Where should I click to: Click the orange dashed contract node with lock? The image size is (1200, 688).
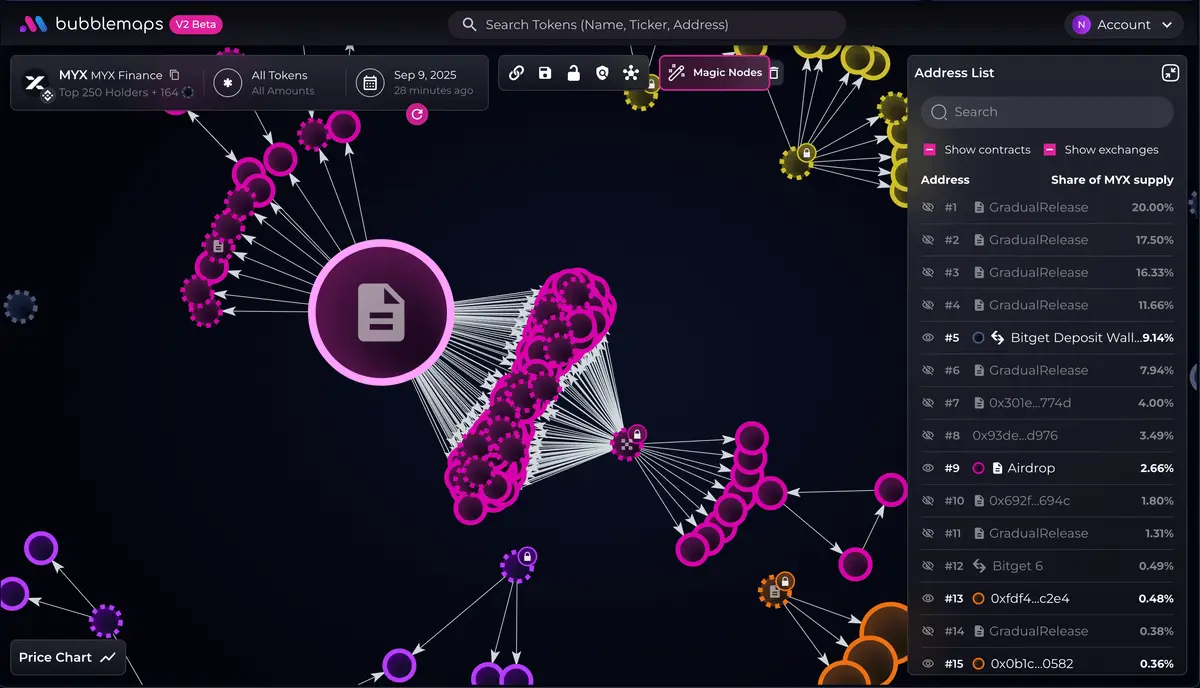point(774,590)
